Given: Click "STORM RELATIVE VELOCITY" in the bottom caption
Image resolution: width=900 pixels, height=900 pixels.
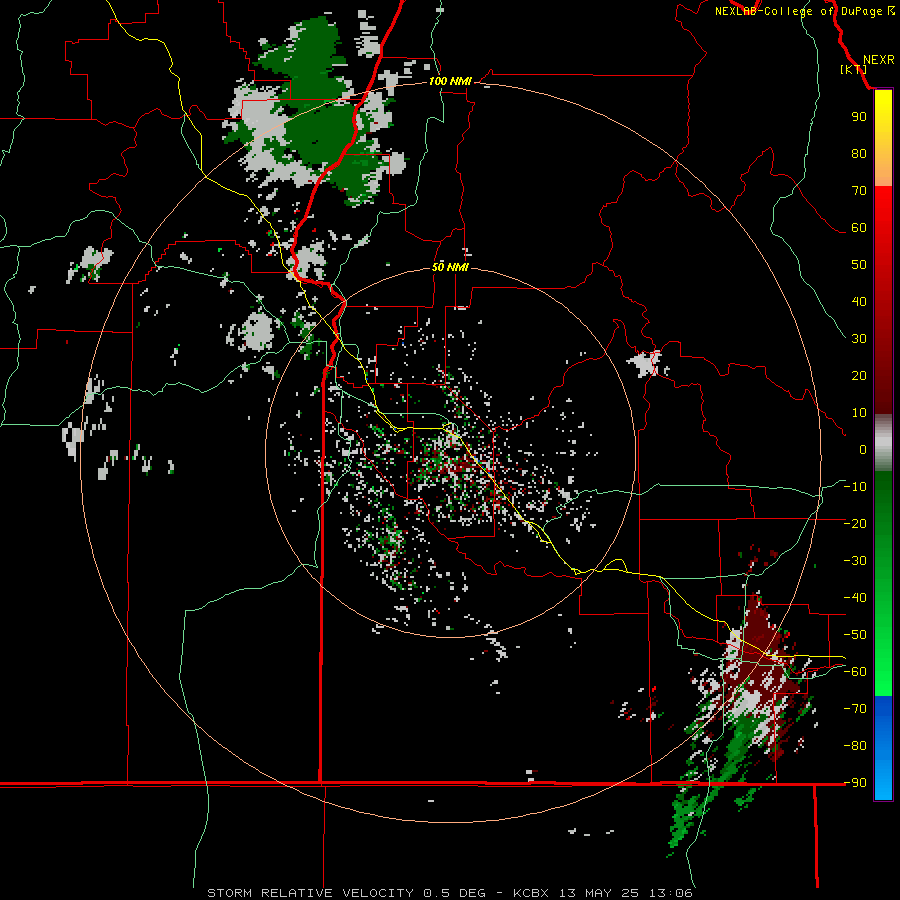Looking at the screenshot, I should coord(310,893).
